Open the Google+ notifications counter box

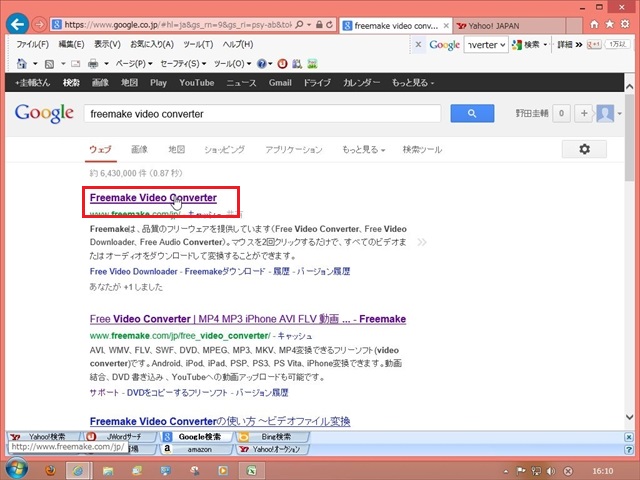coord(562,114)
